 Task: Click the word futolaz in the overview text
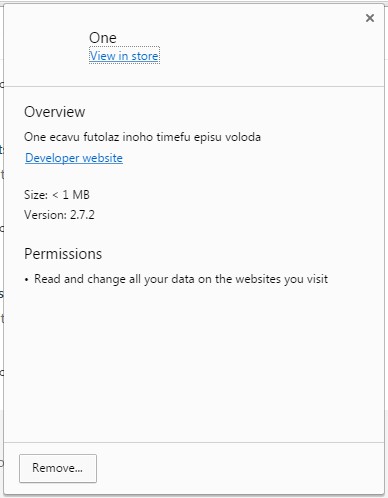click(x=101, y=137)
